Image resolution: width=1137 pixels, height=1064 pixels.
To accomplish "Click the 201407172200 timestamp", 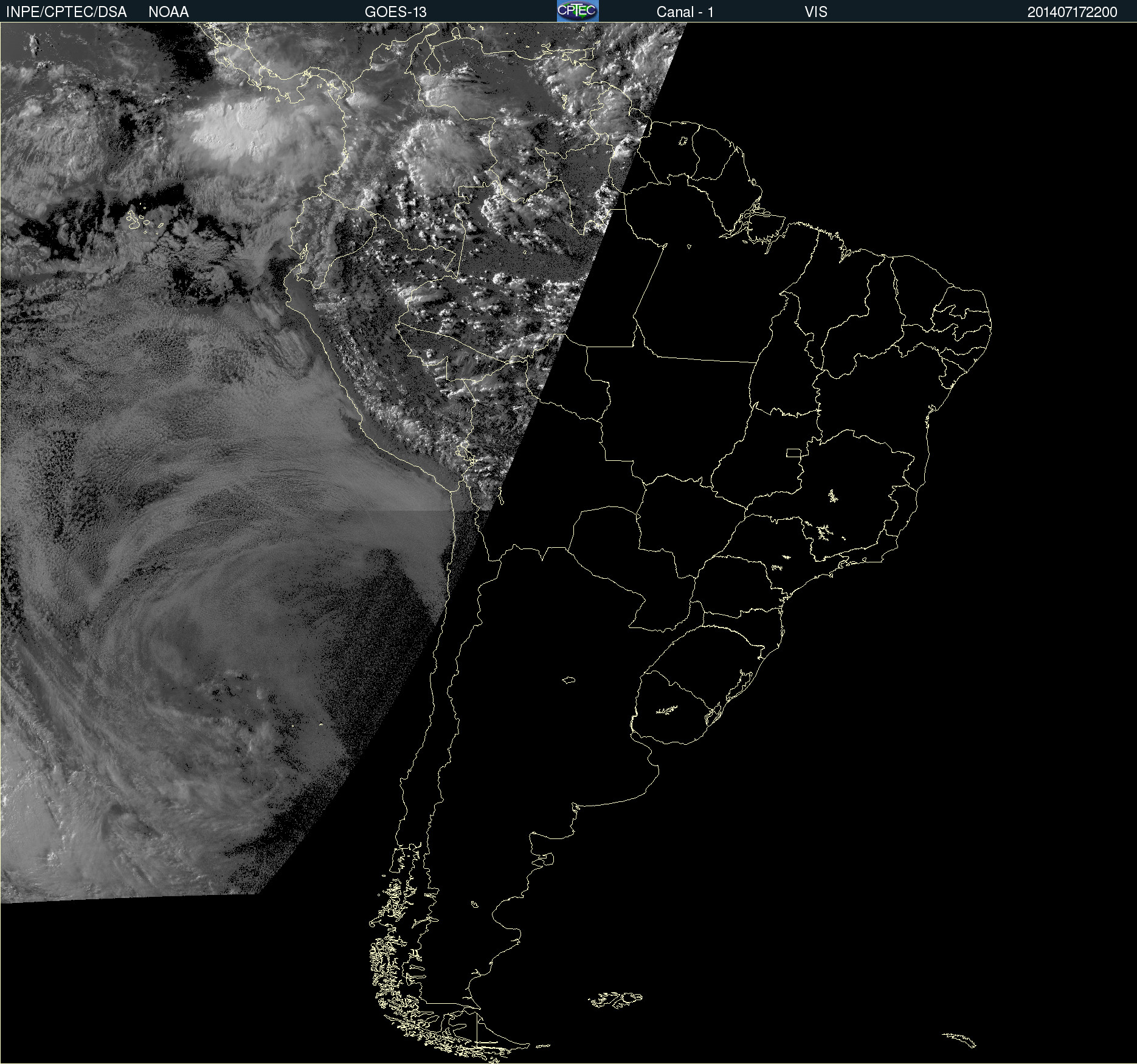I will [x=1072, y=12].
